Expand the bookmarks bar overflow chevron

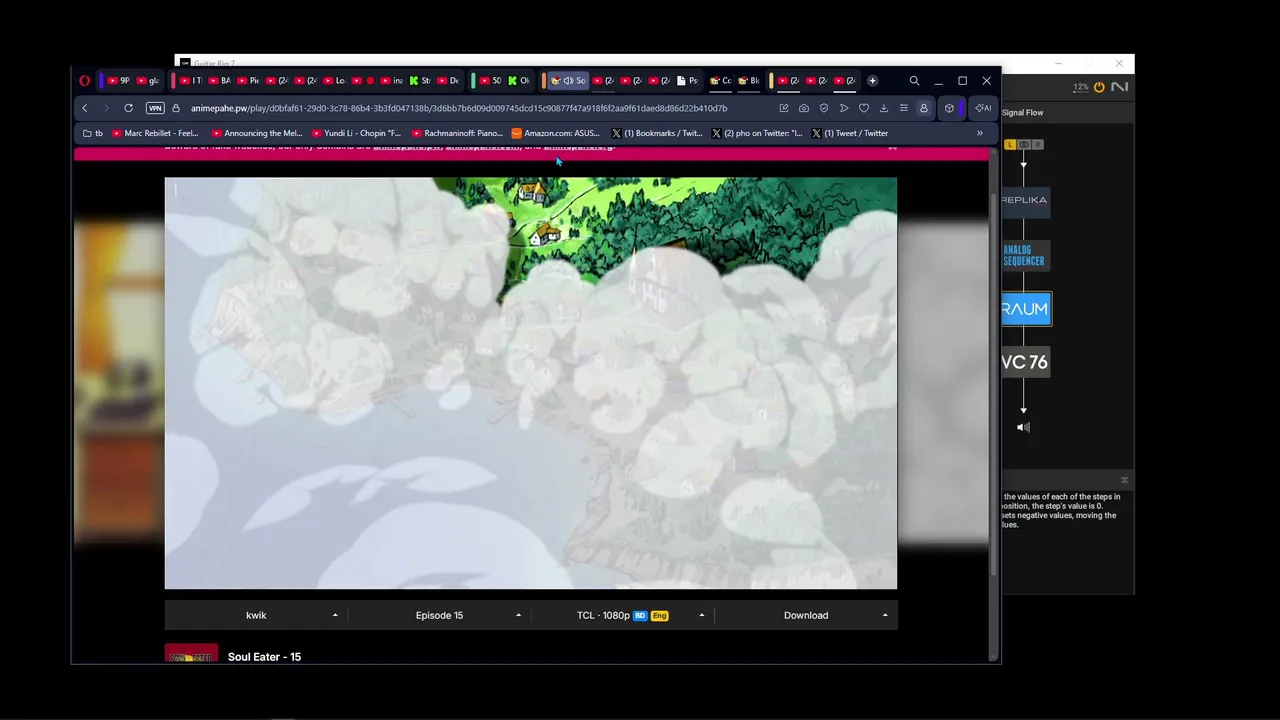point(979,133)
